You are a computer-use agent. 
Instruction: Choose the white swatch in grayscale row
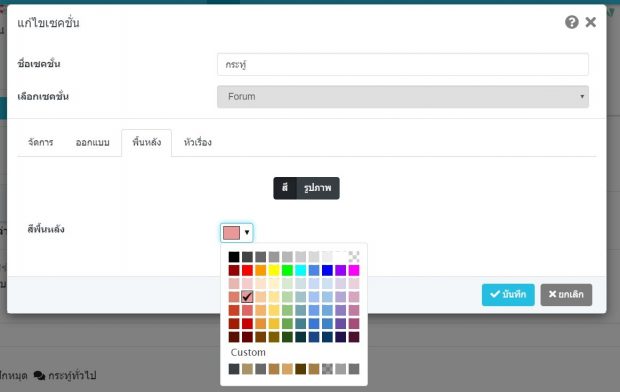coord(340,257)
